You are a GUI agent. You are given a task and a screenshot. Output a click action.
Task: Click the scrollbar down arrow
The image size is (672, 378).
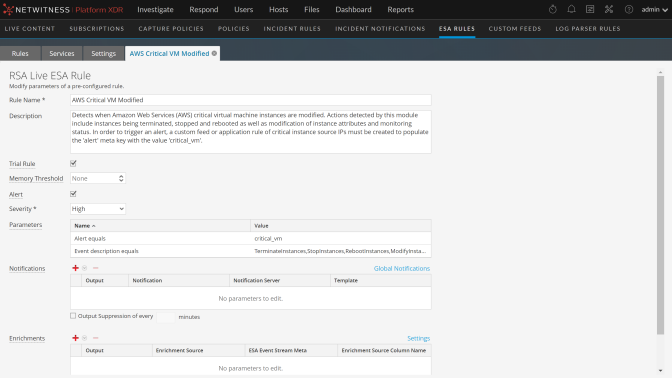(660, 371)
